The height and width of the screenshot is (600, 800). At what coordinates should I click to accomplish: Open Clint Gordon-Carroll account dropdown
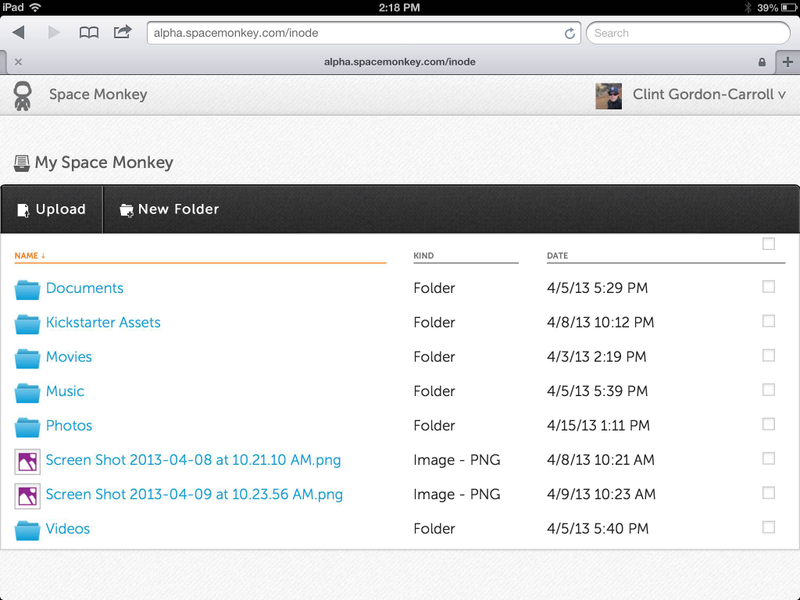pyautogui.click(x=709, y=94)
